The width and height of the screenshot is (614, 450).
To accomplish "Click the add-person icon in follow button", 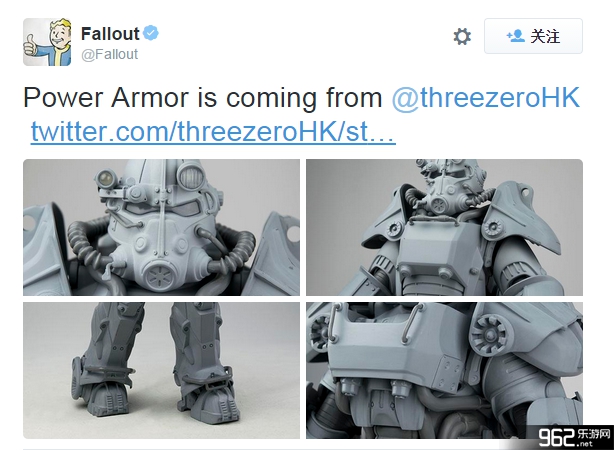I will coord(515,36).
